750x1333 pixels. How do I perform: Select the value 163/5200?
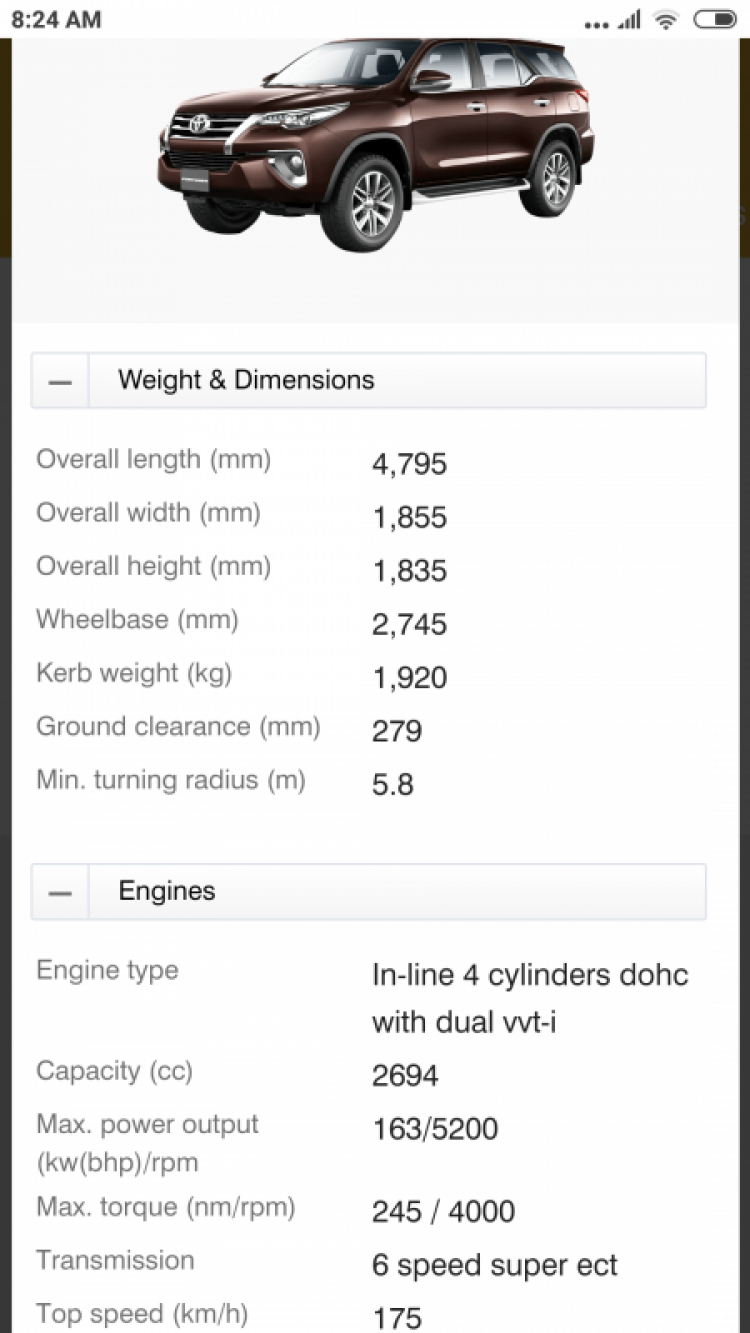point(435,1130)
